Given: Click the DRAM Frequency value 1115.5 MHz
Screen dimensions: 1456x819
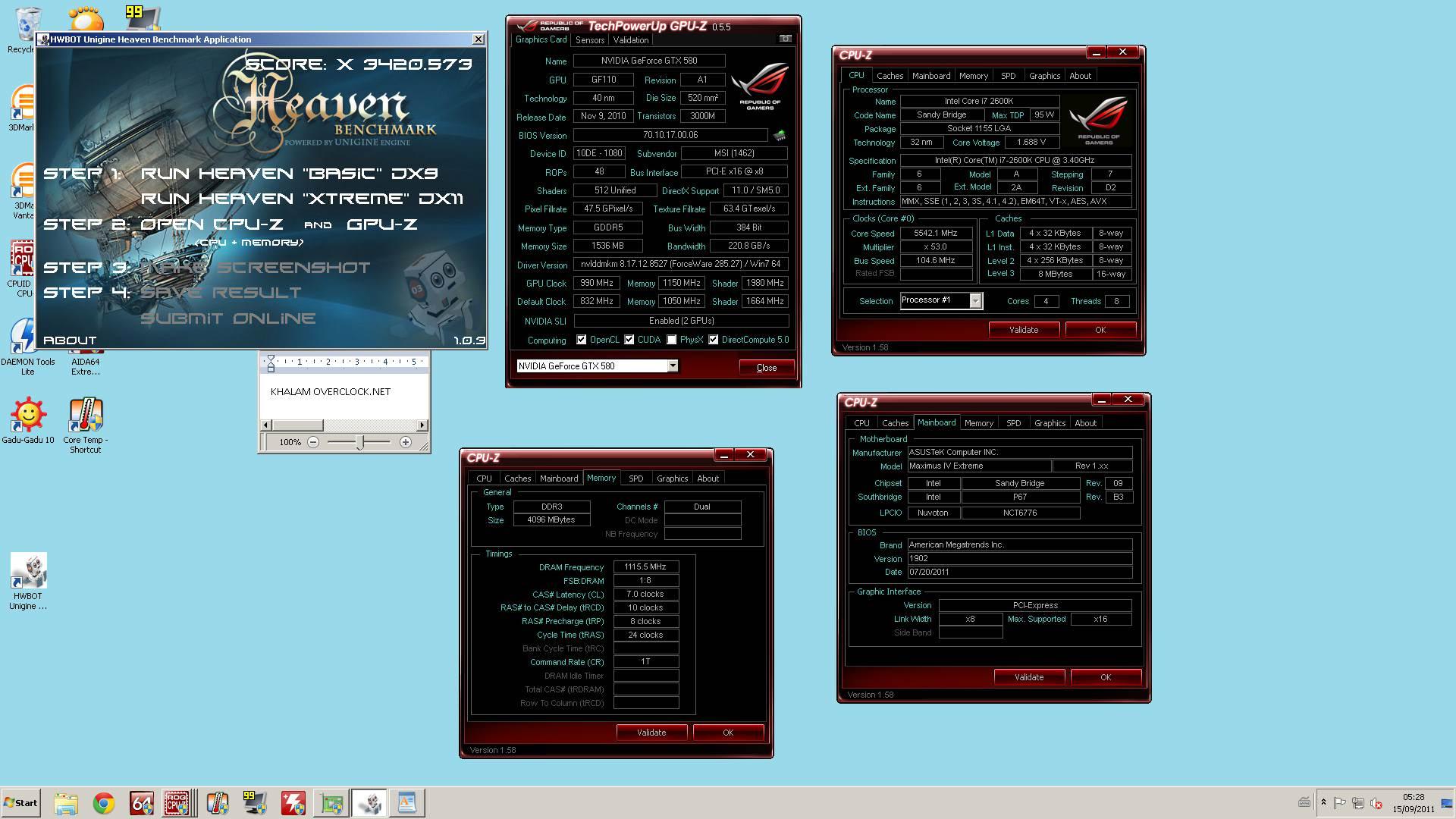Looking at the screenshot, I should (x=645, y=567).
